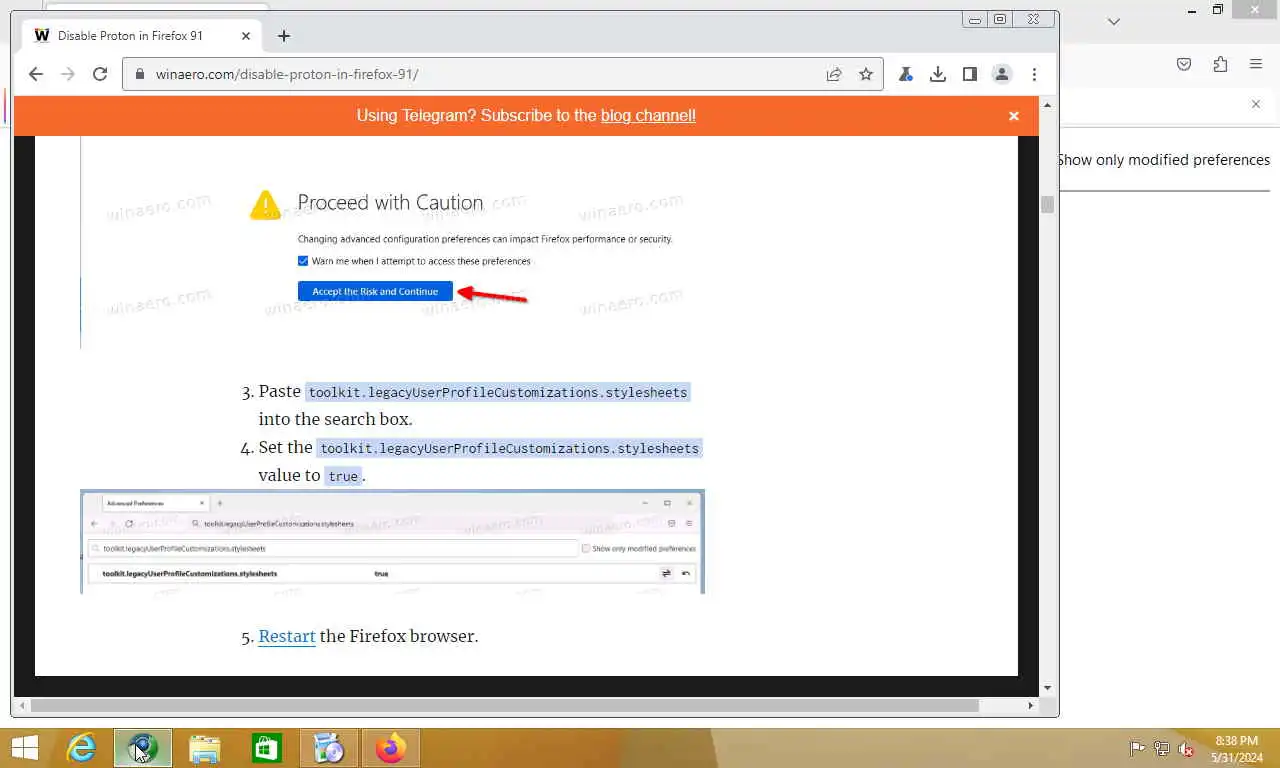Viewport: 1280px width, 768px height.
Task: Open a new tab in Chrome
Action: (x=284, y=35)
